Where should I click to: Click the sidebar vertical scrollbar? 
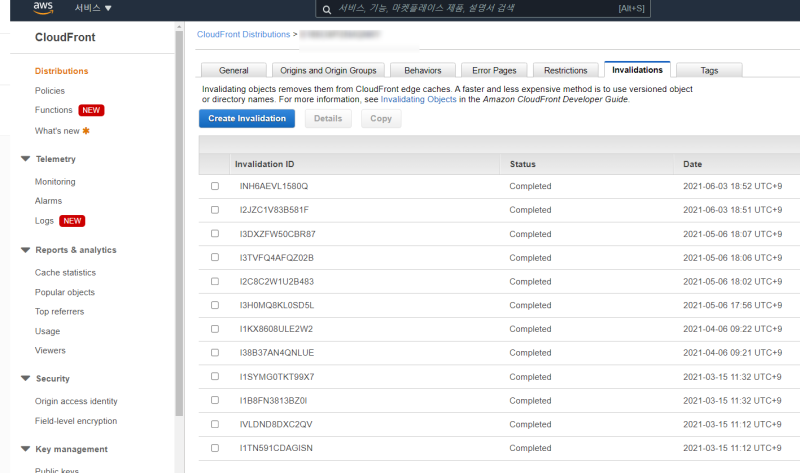click(179, 223)
